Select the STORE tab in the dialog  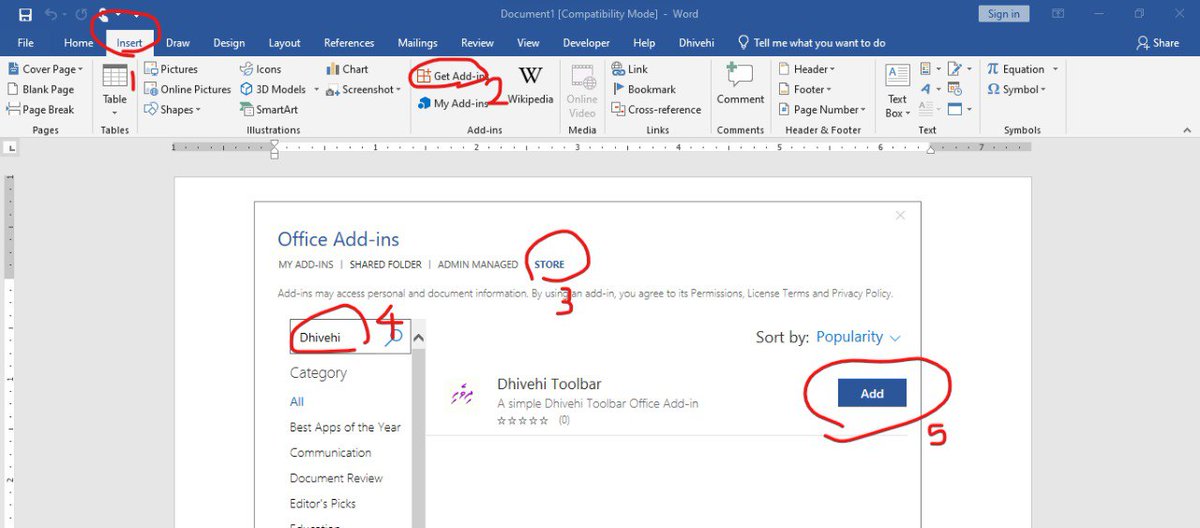[549, 265]
